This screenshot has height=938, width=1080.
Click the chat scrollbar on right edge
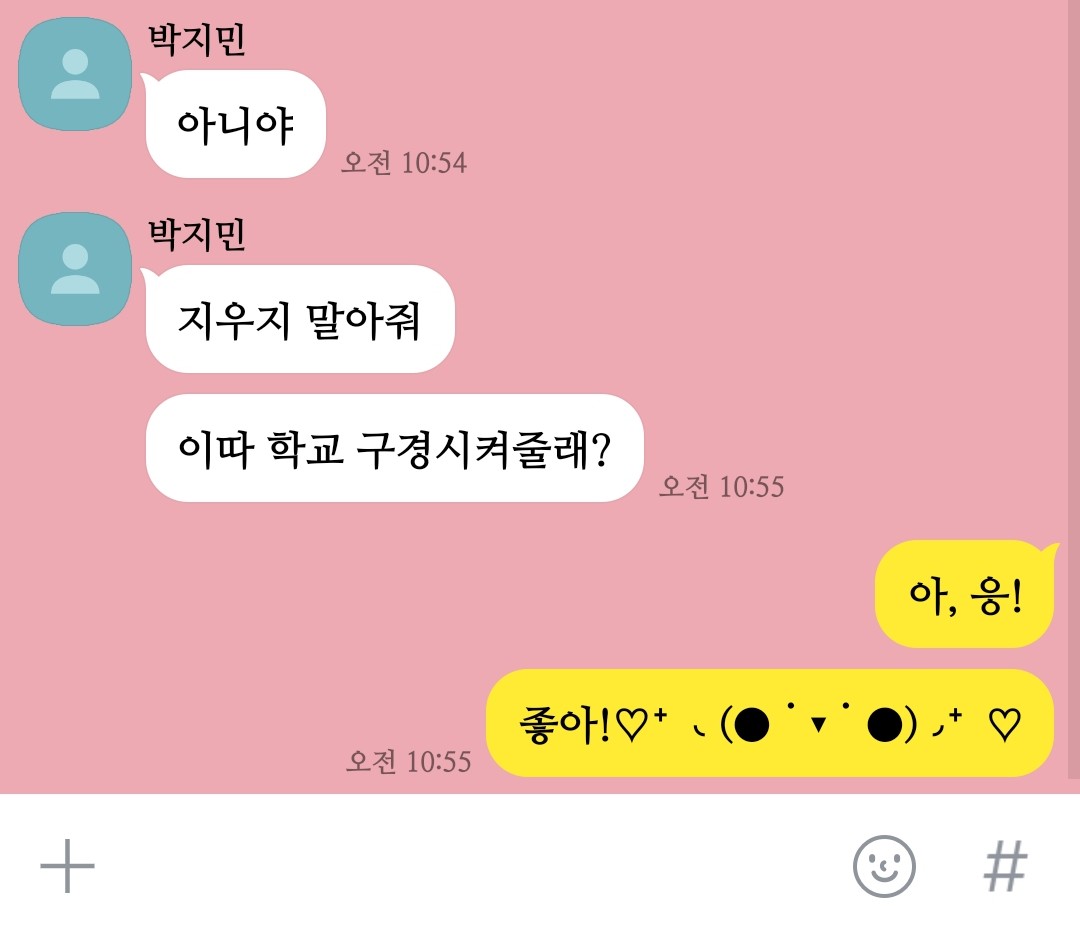coord(1074,389)
